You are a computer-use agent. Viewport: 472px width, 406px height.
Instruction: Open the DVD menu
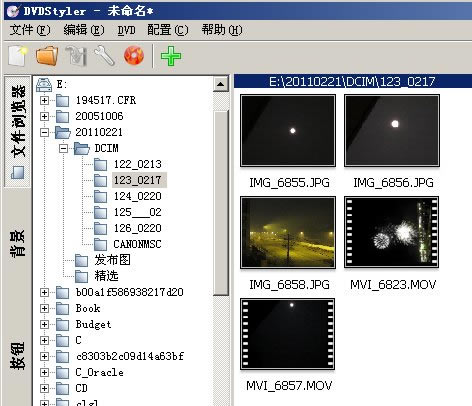[x=126, y=30]
